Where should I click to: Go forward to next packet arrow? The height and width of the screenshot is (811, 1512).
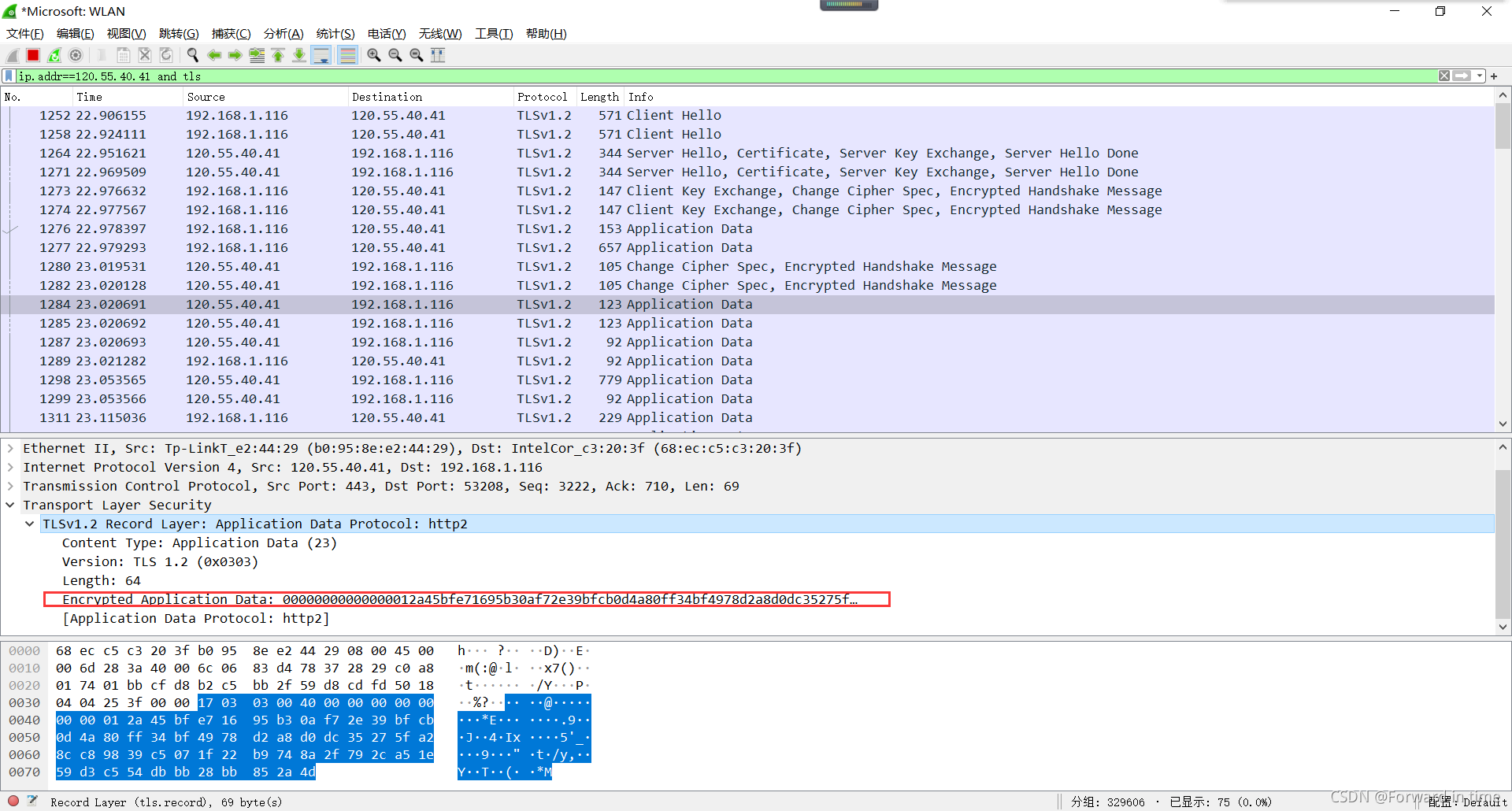(x=235, y=55)
